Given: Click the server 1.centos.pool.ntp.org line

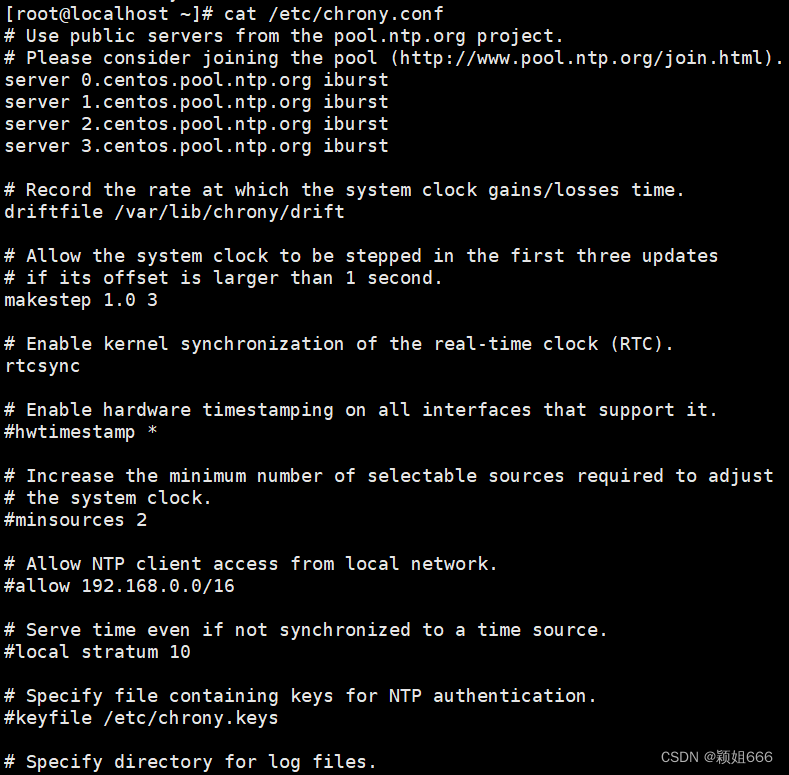Looking at the screenshot, I should [x=196, y=103].
